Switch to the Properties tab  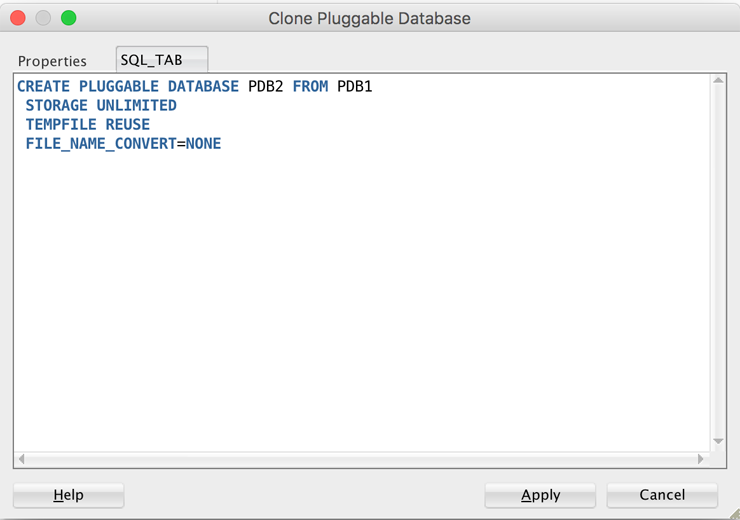(52, 61)
